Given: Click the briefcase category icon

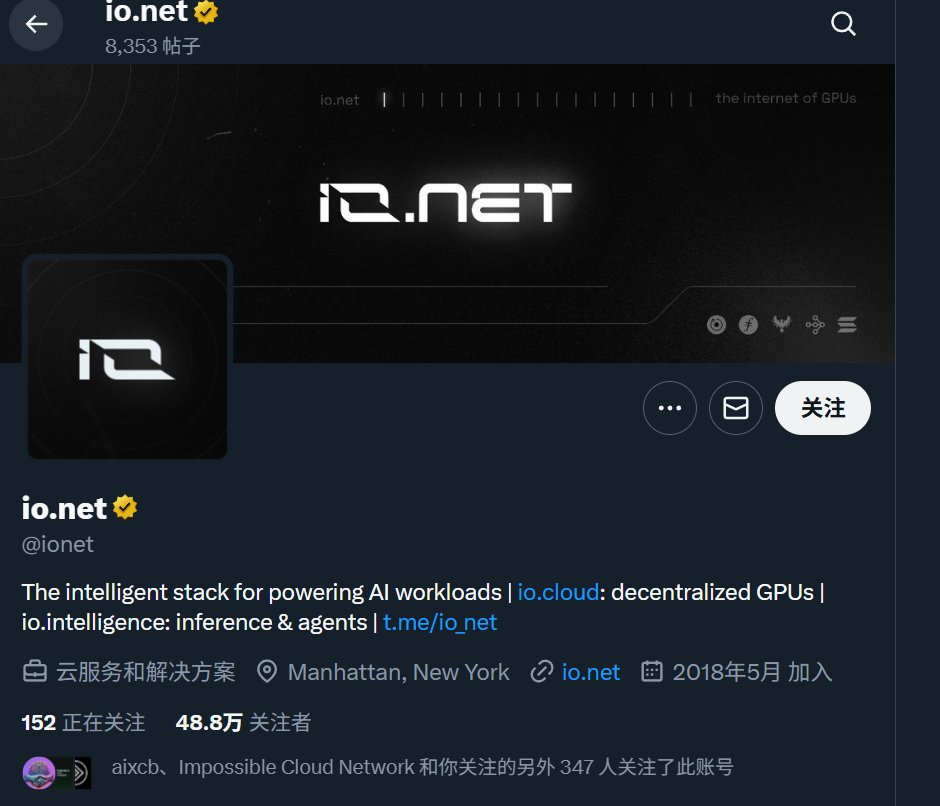Looking at the screenshot, I should (x=35, y=672).
